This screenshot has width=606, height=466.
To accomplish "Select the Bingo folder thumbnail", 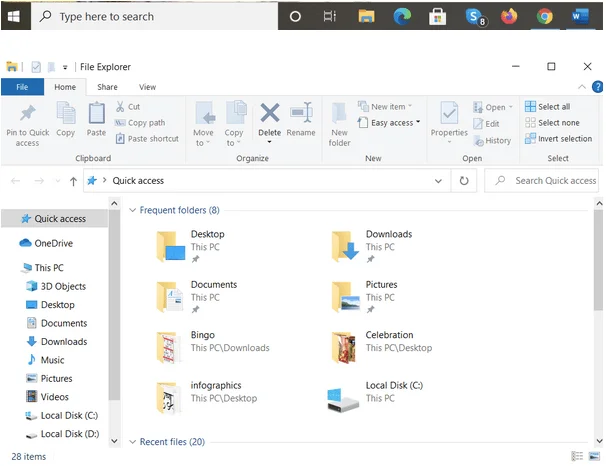I will [x=169, y=347].
